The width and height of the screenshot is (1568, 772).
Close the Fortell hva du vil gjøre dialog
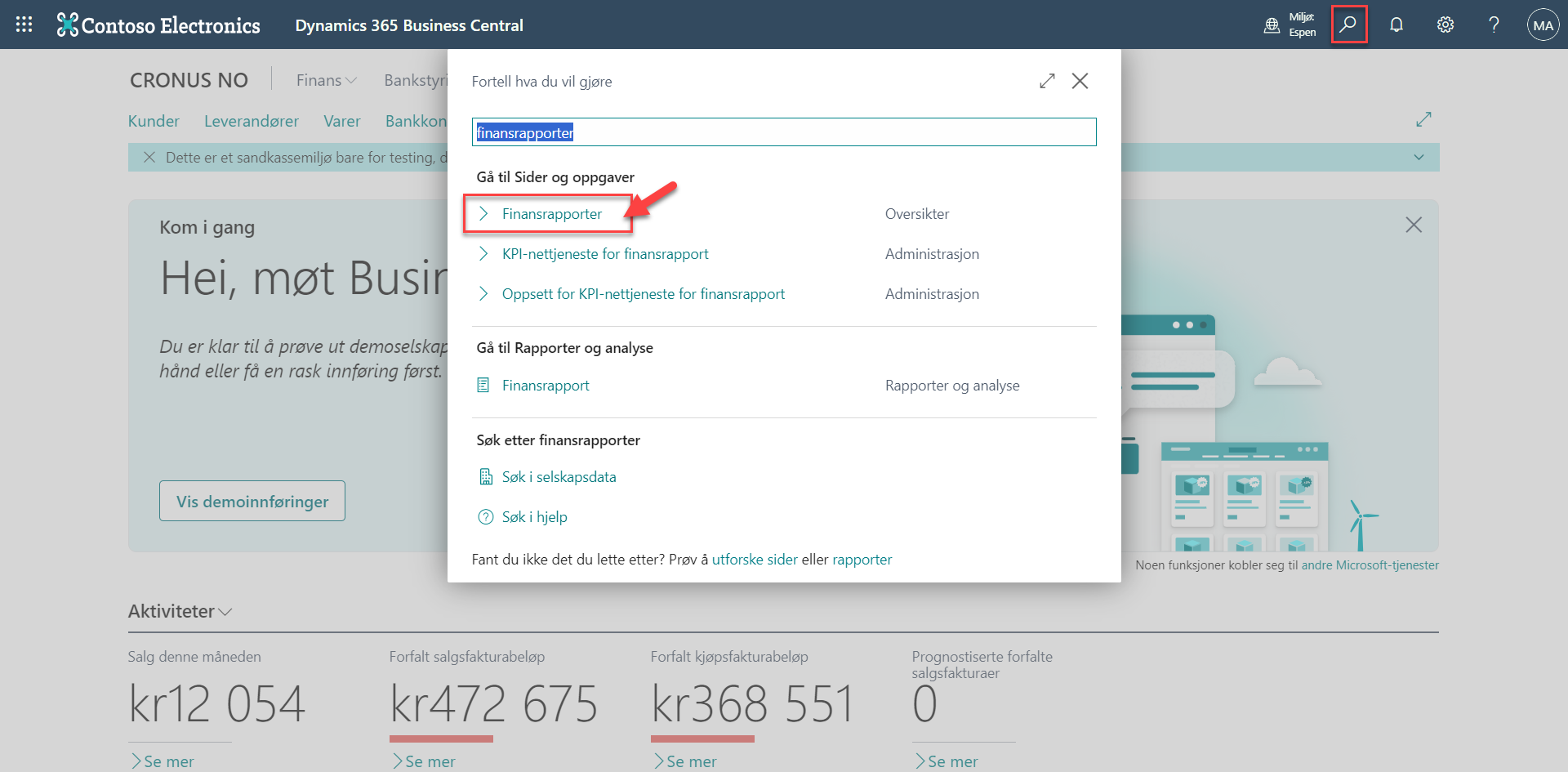pyautogui.click(x=1080, y=81)
